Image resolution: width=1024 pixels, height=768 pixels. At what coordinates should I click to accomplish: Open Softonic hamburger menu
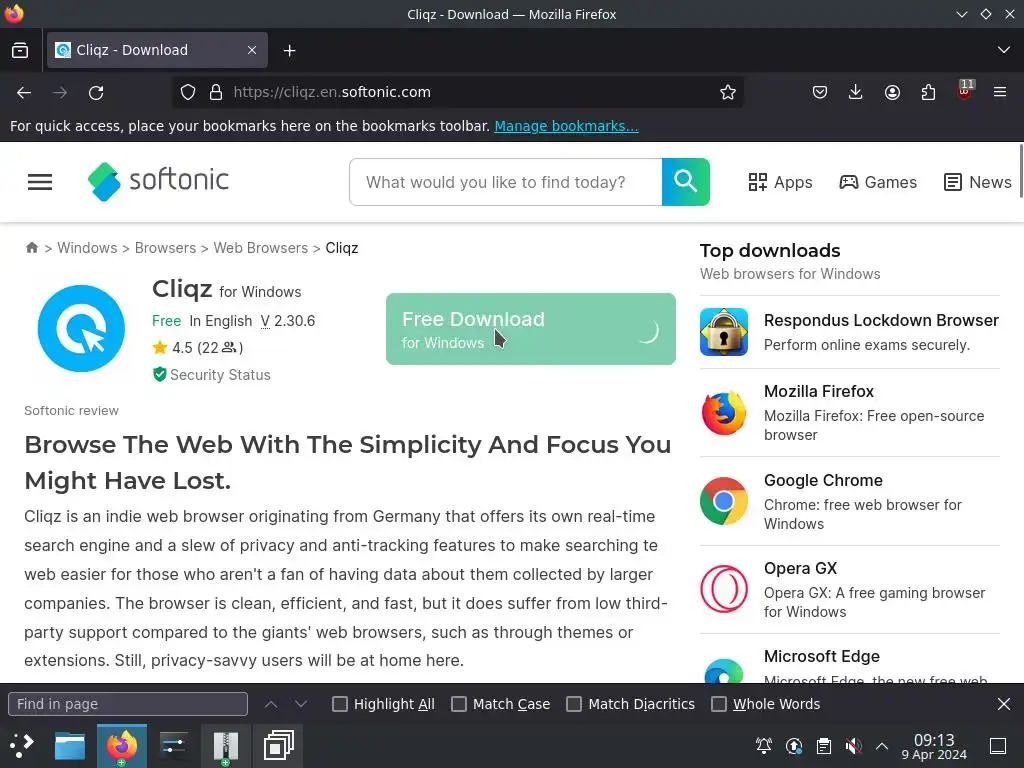(x=40, y=182)
